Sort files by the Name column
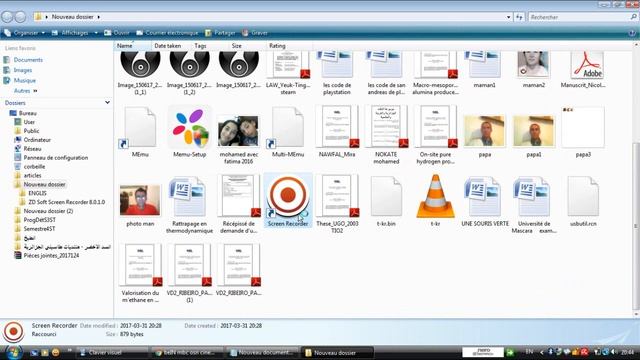This screenshot has height=360, width=640. click(133, 46)
